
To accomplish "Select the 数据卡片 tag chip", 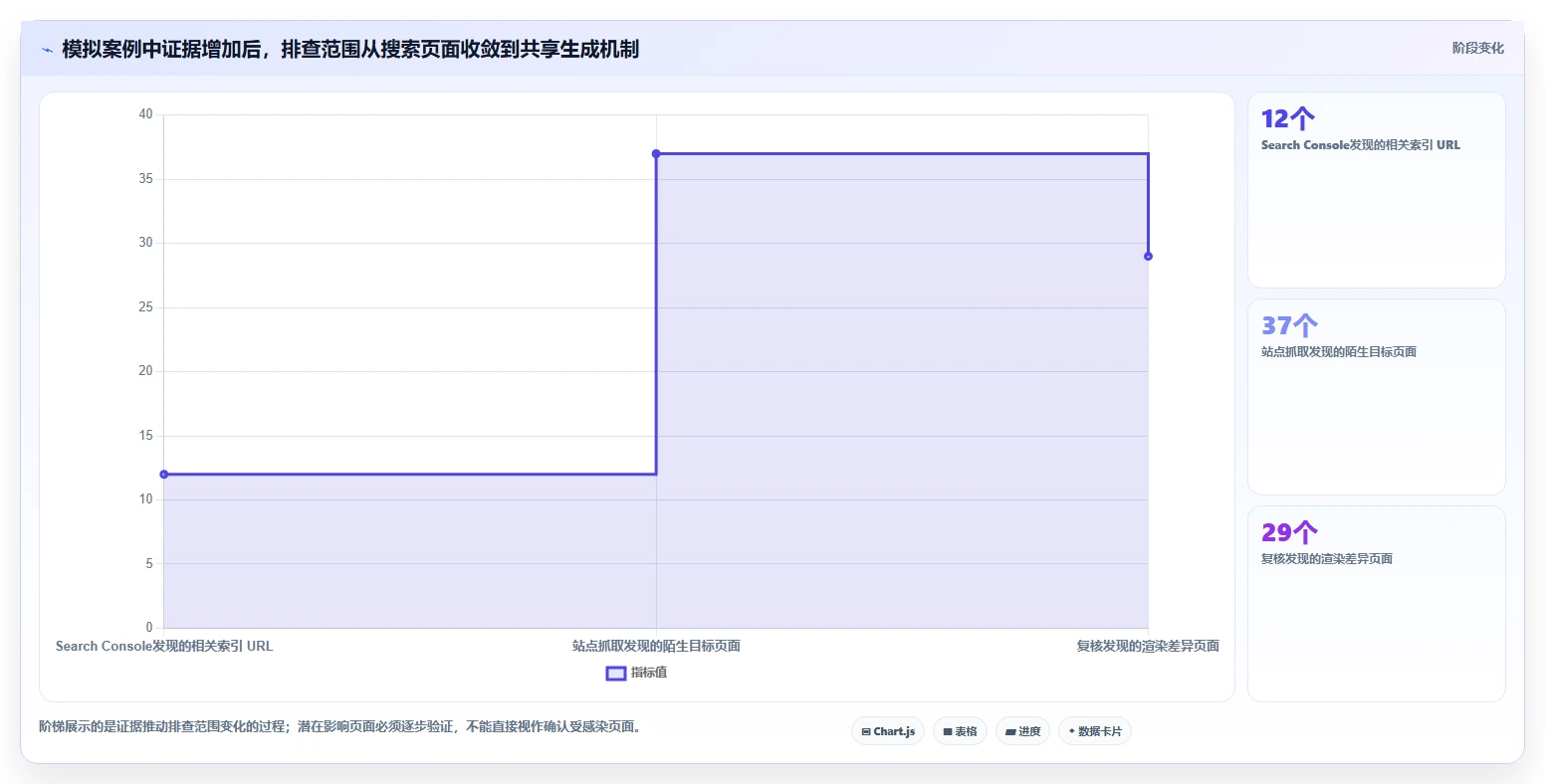I will 1095,731.
